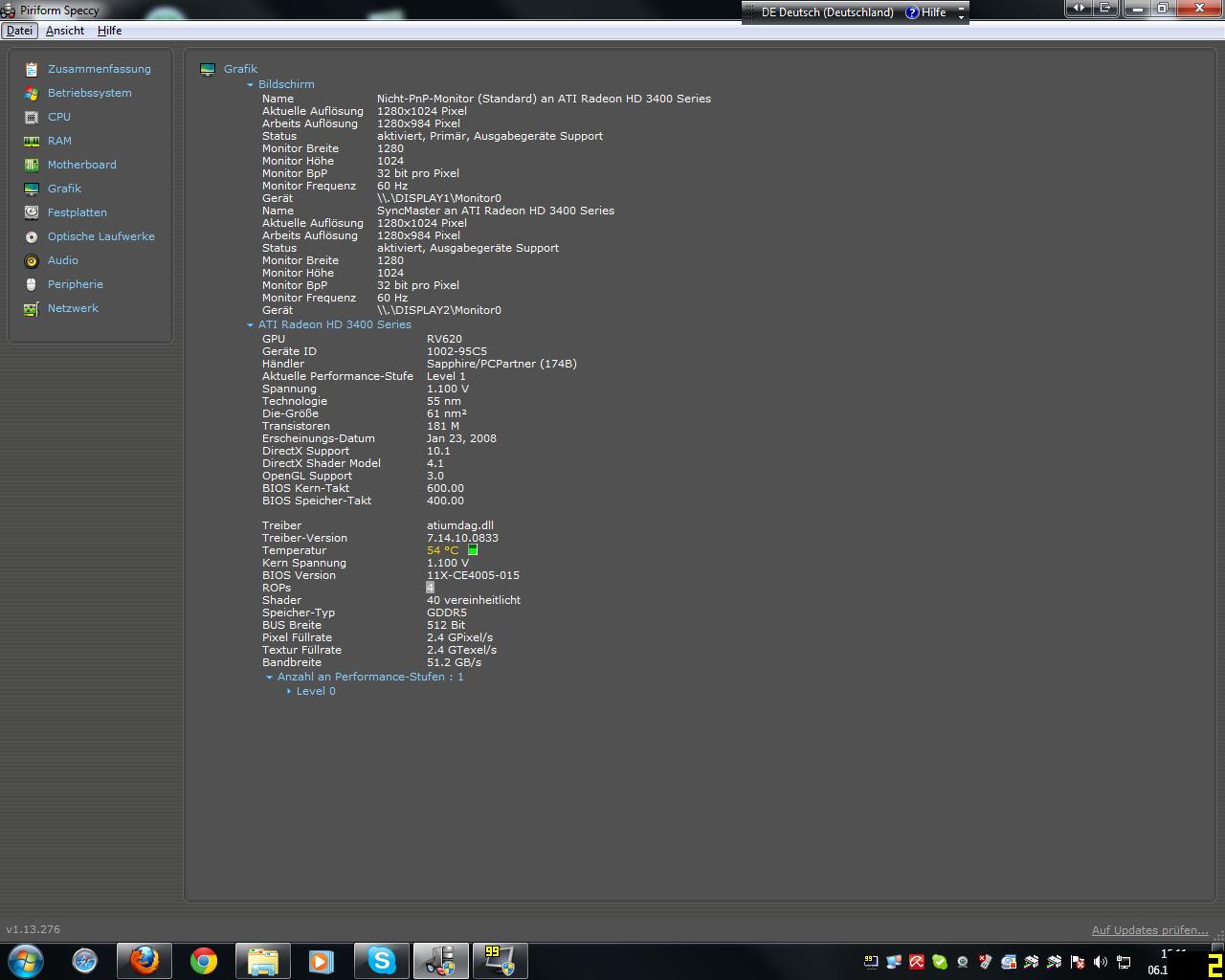
Task: Click the Shader value 40 vereinheitlicht
Action: click(474, 600)
